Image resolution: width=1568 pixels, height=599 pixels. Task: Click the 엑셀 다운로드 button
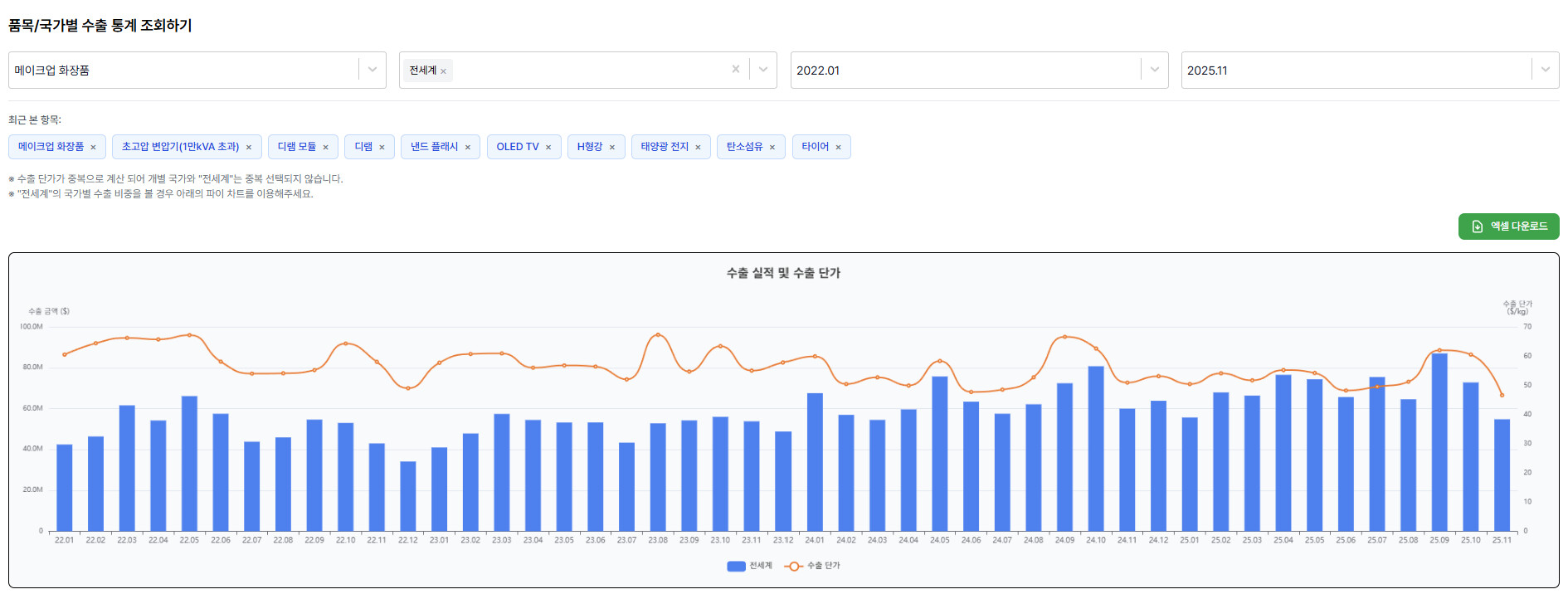(1508, 226)
